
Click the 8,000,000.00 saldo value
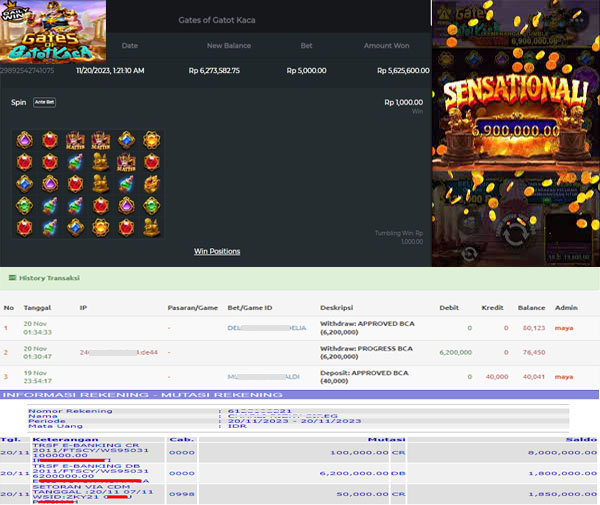(x=562, y=453)
